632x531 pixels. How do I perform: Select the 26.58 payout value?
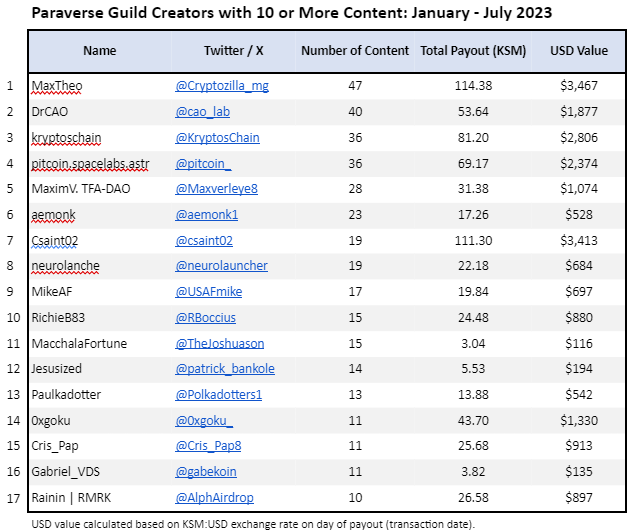(473, 498)
